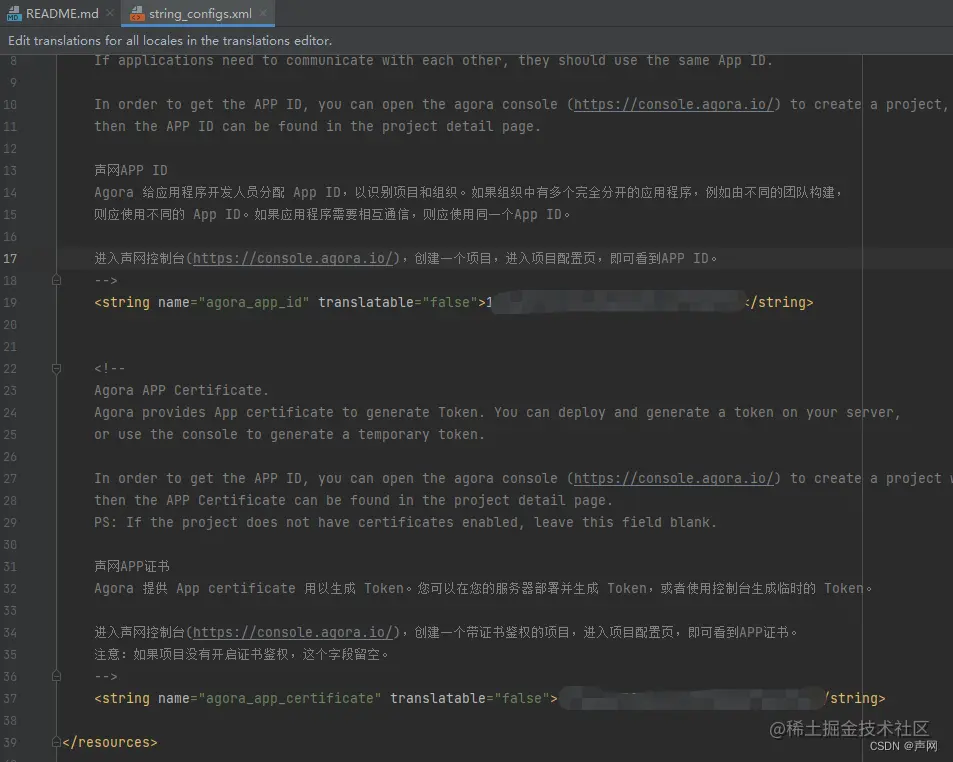This screenshot has height=762, width=953.
Task: Click the "声网APP ID" comment heading
Action: [131, 170]
